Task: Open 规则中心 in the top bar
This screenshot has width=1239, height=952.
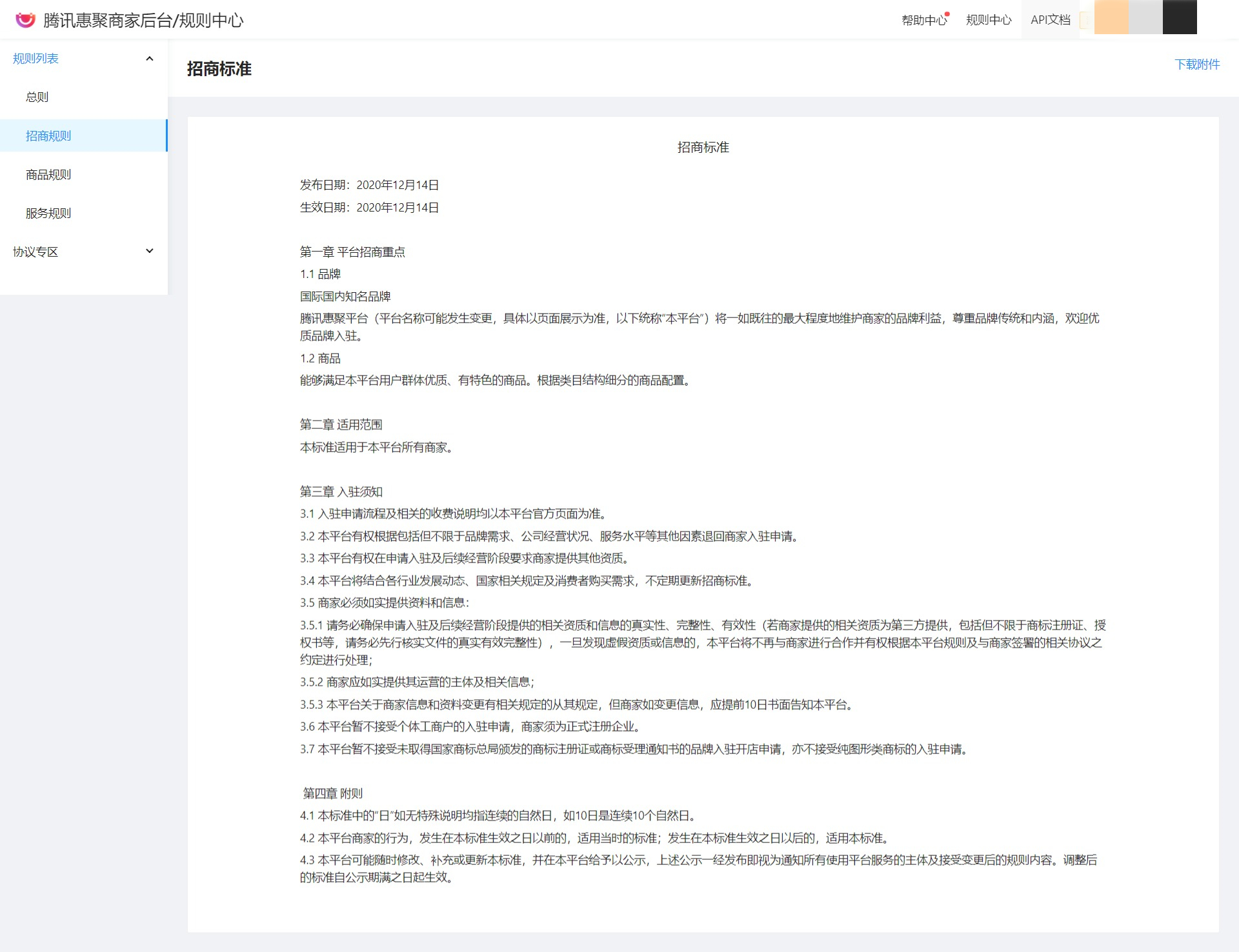Action: [x=989, y=20]
